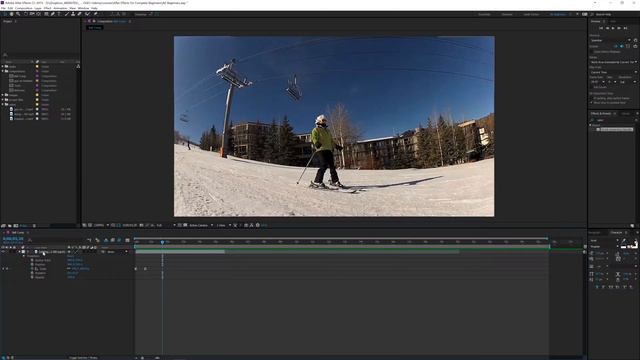Enable Cache Before Playback checkbox
This screenshot has height=360, width=640.
(x=592, y=52)
